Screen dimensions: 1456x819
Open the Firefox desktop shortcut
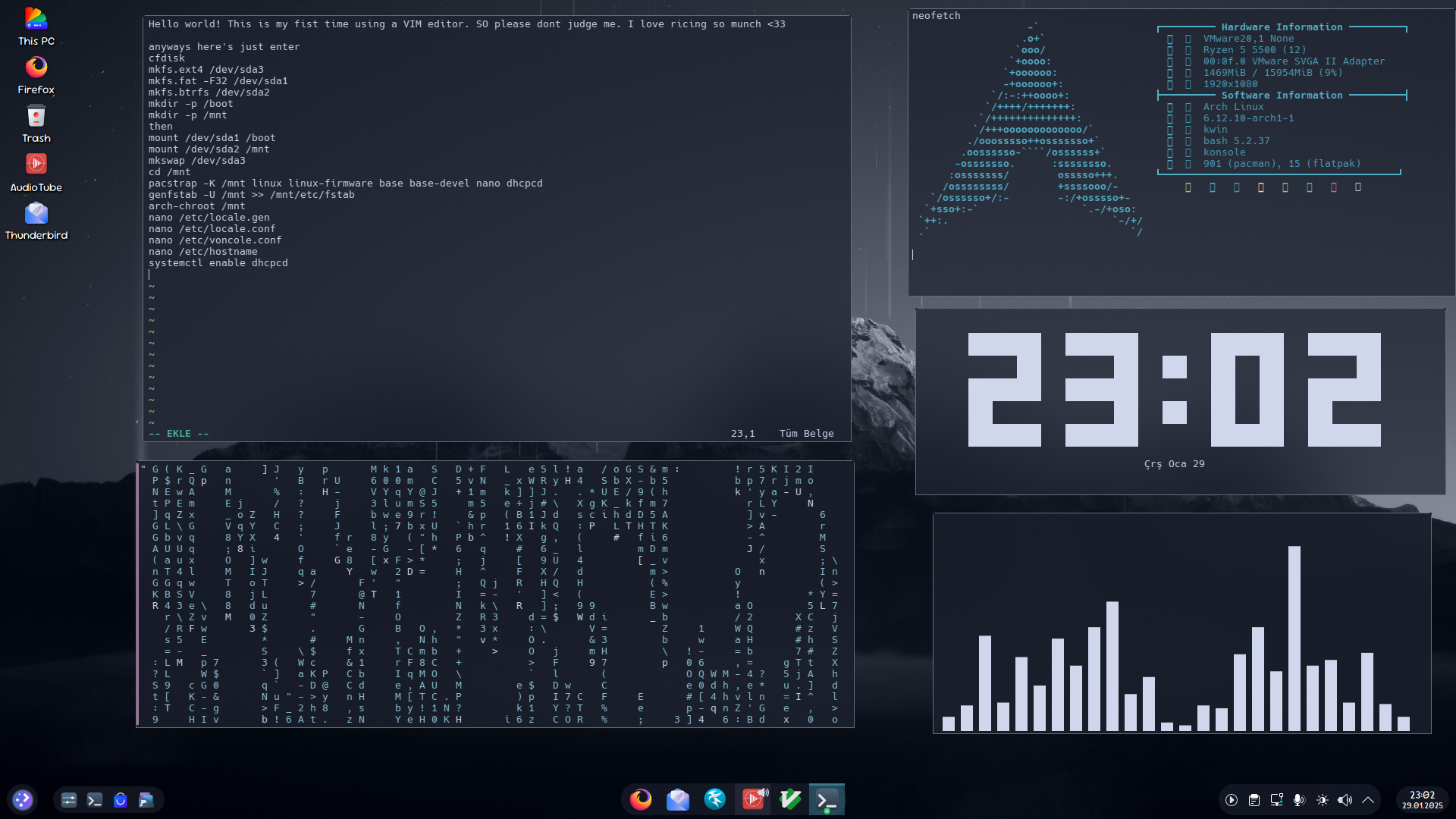[36, 75]
